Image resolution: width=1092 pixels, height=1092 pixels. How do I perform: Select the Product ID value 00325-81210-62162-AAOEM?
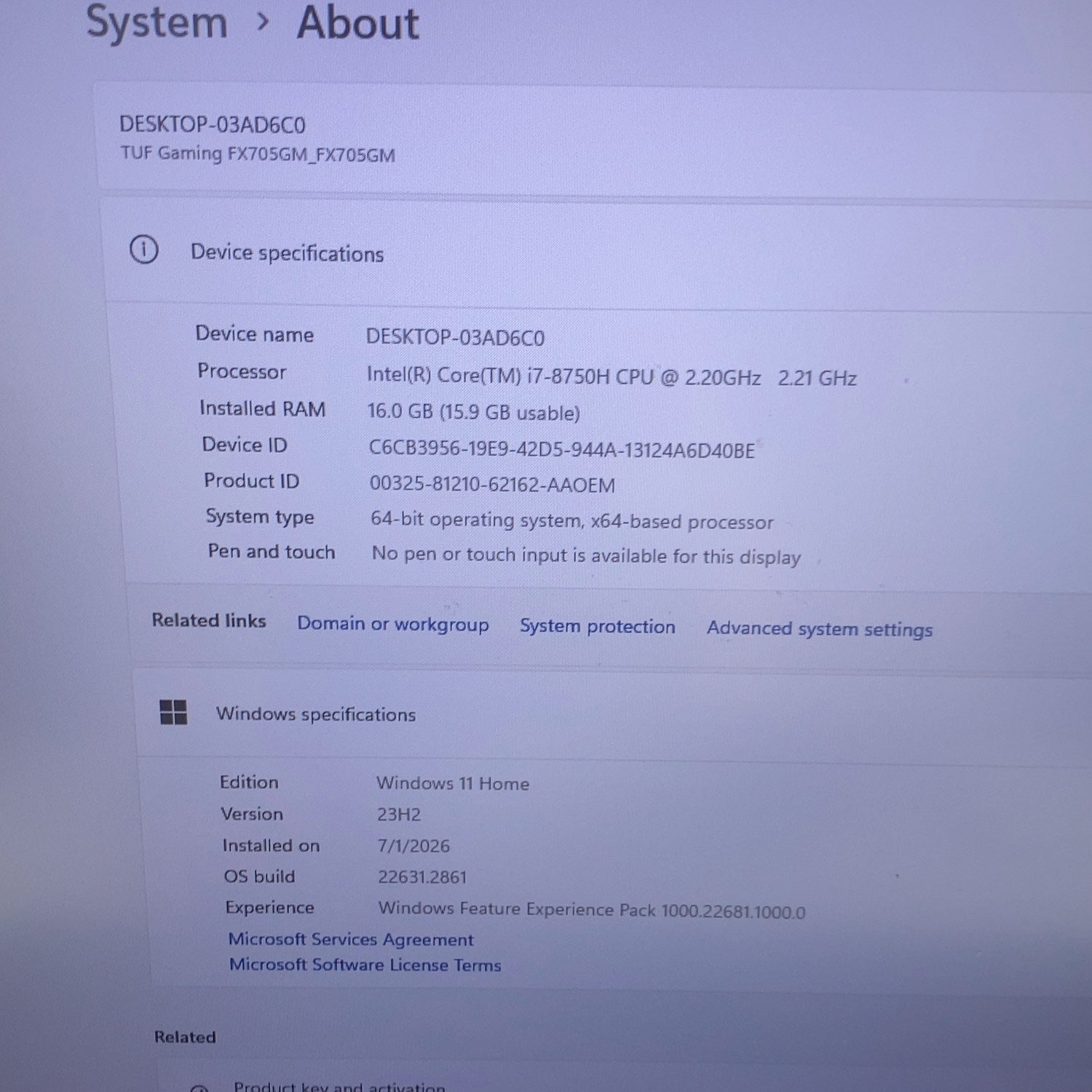[x=492, y=484]
